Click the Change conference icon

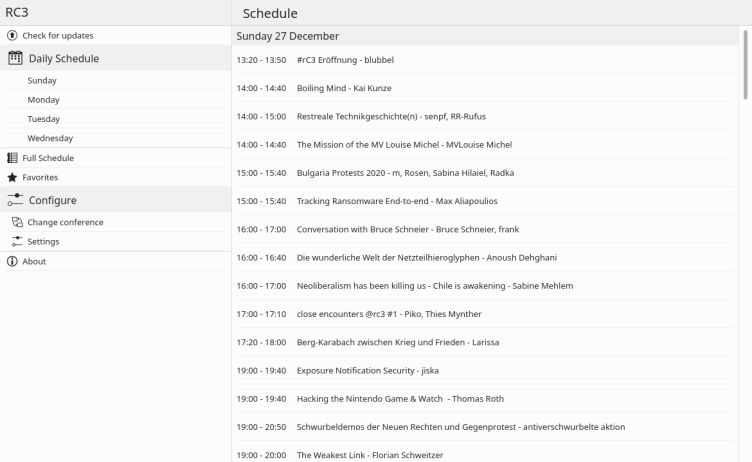[17, 222]
